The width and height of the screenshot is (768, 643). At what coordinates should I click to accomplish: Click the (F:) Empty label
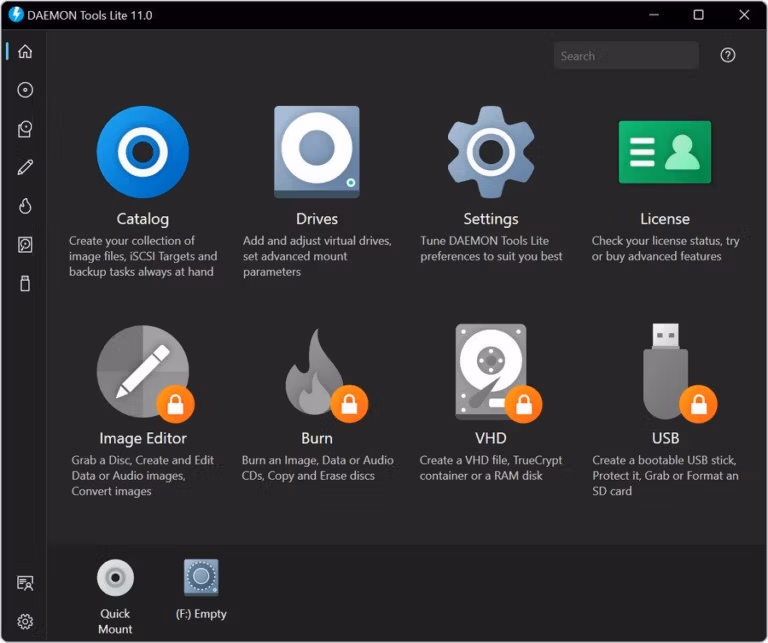pos(201,614)
